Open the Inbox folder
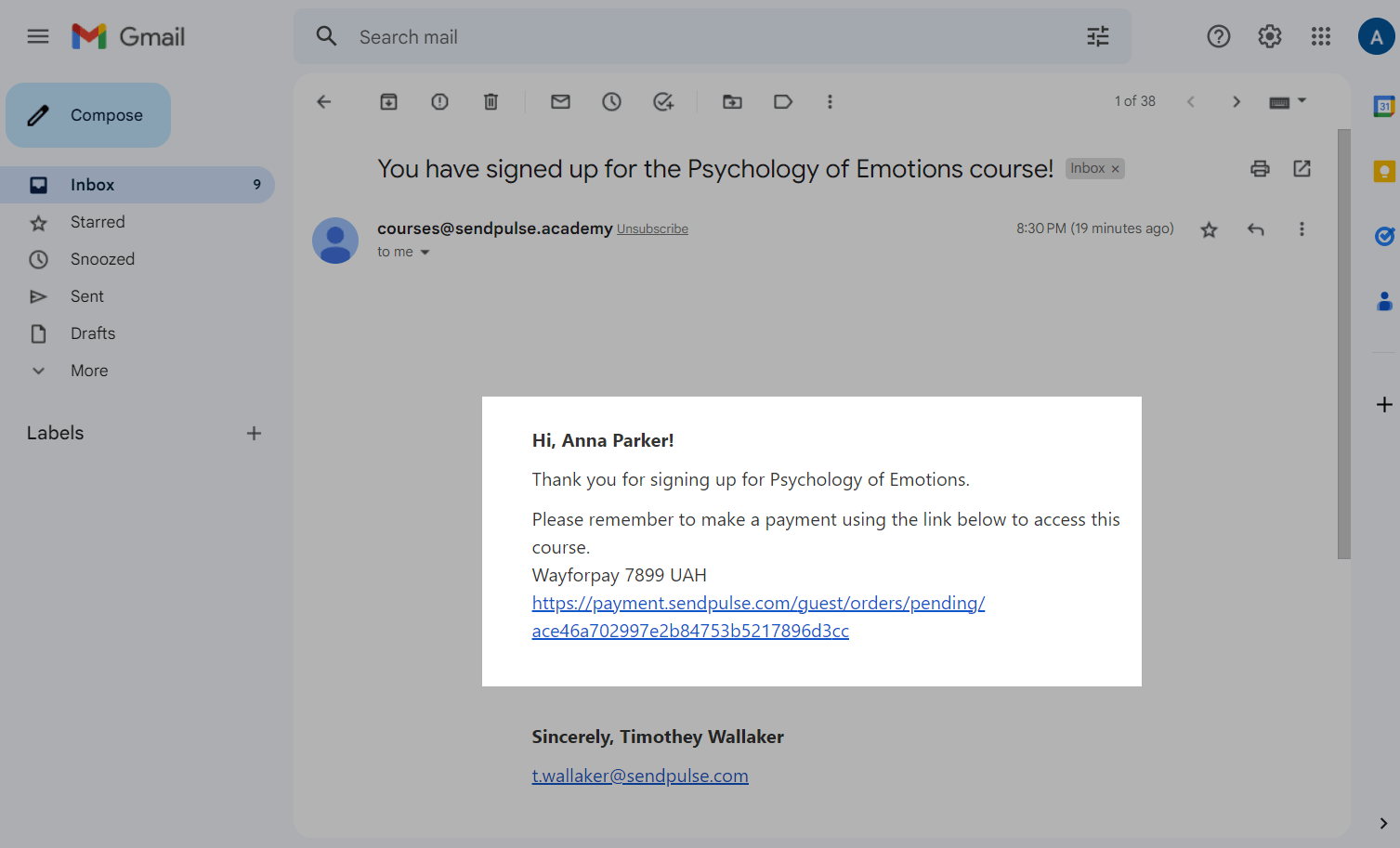 (137, 185)
